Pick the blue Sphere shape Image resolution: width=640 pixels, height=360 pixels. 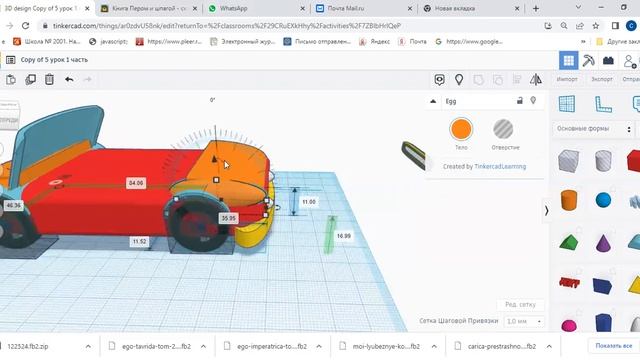tap(603, 200)
